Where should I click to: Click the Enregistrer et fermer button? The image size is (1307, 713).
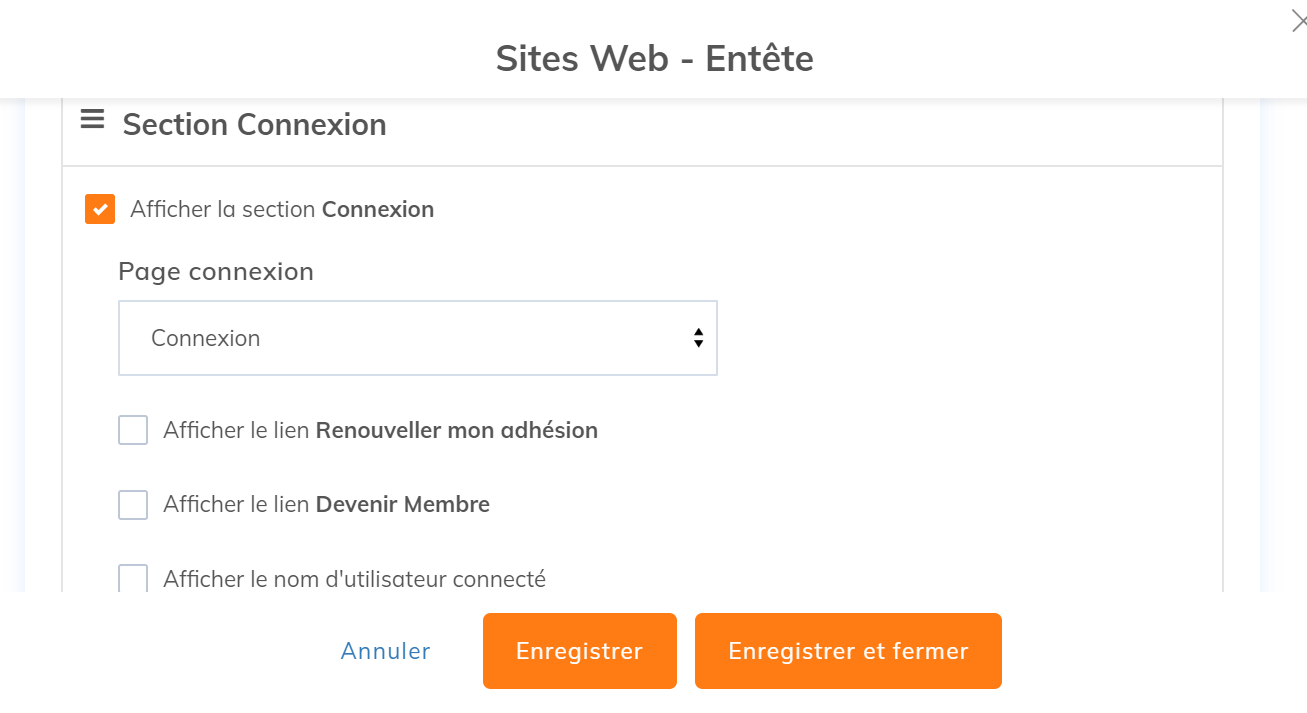pyautogui.click(x=848, y=651)
